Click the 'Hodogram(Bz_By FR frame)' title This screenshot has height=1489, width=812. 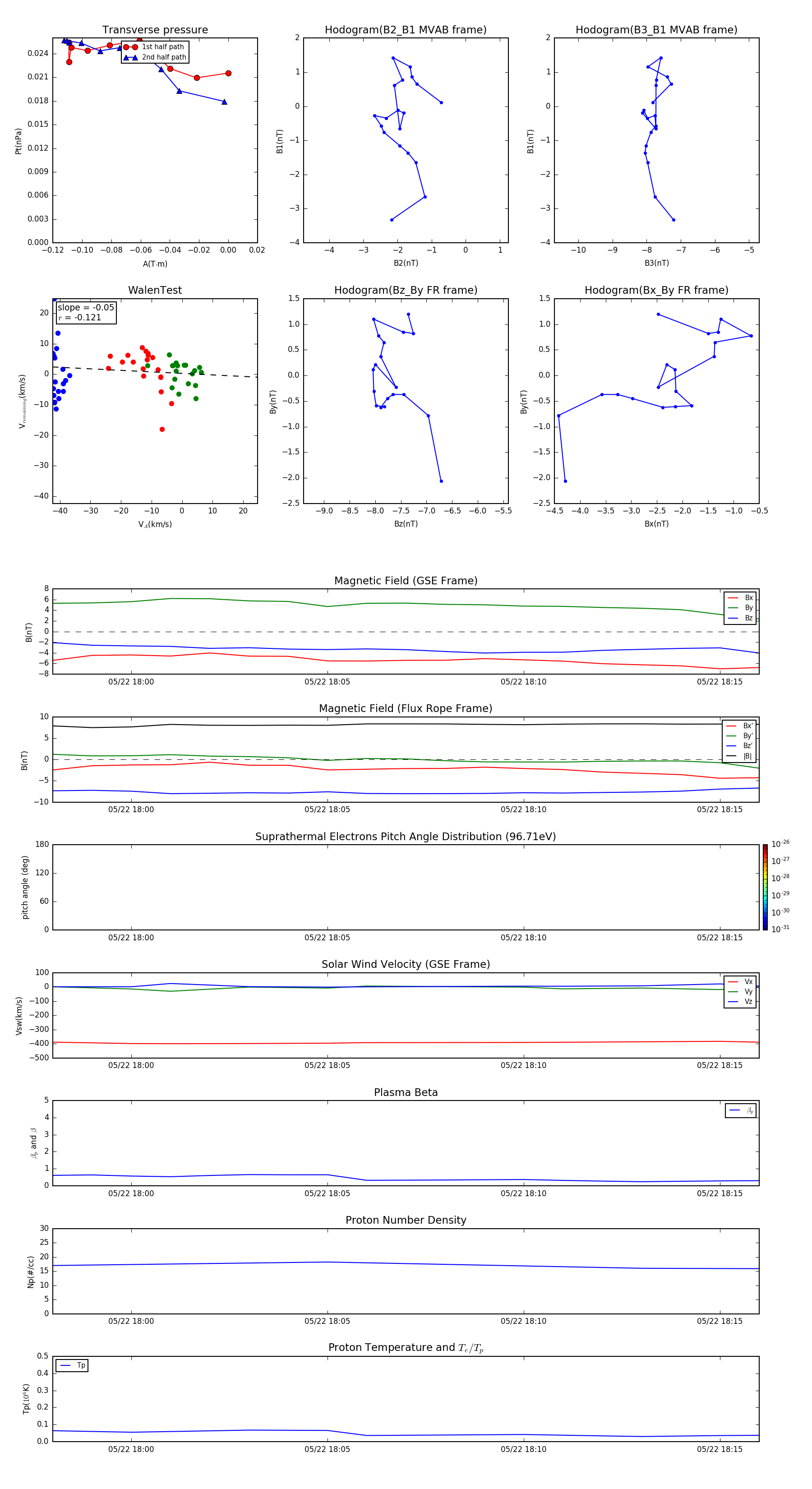[406, 290]
